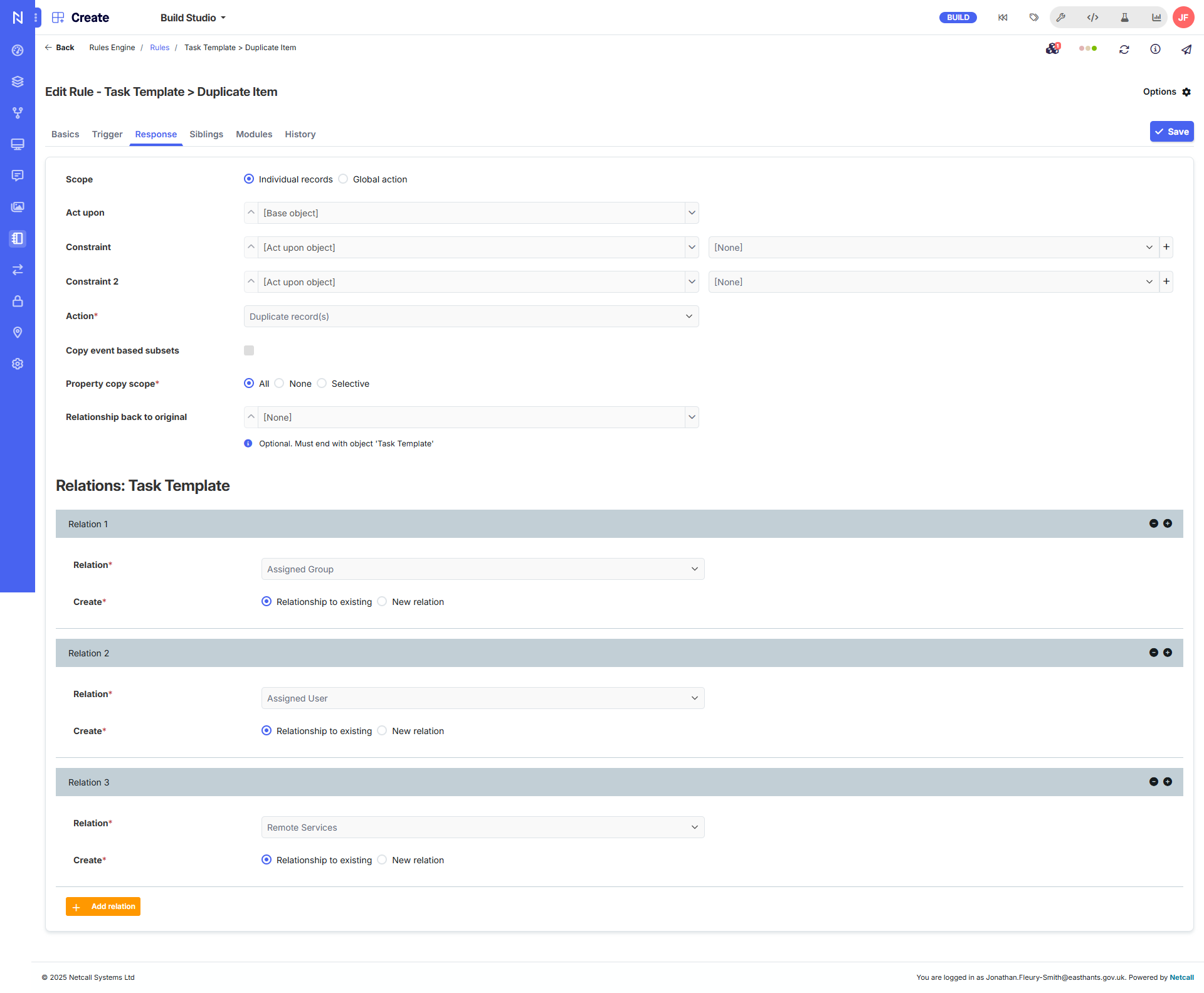Expand the Assigned Group relation dropdown

[x=482, y=569]
